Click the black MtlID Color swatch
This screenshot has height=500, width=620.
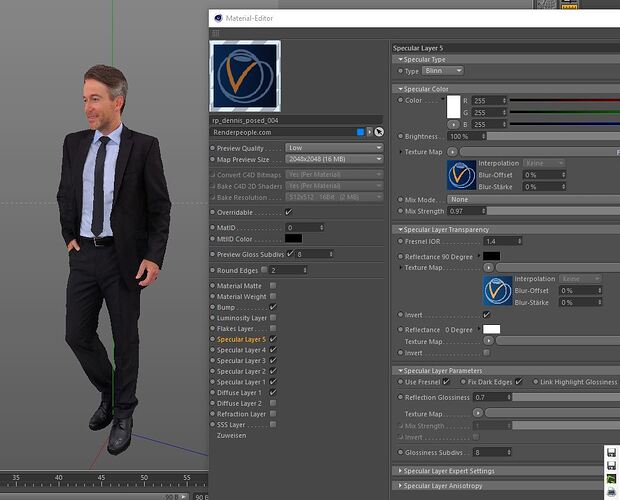(294, 238)
